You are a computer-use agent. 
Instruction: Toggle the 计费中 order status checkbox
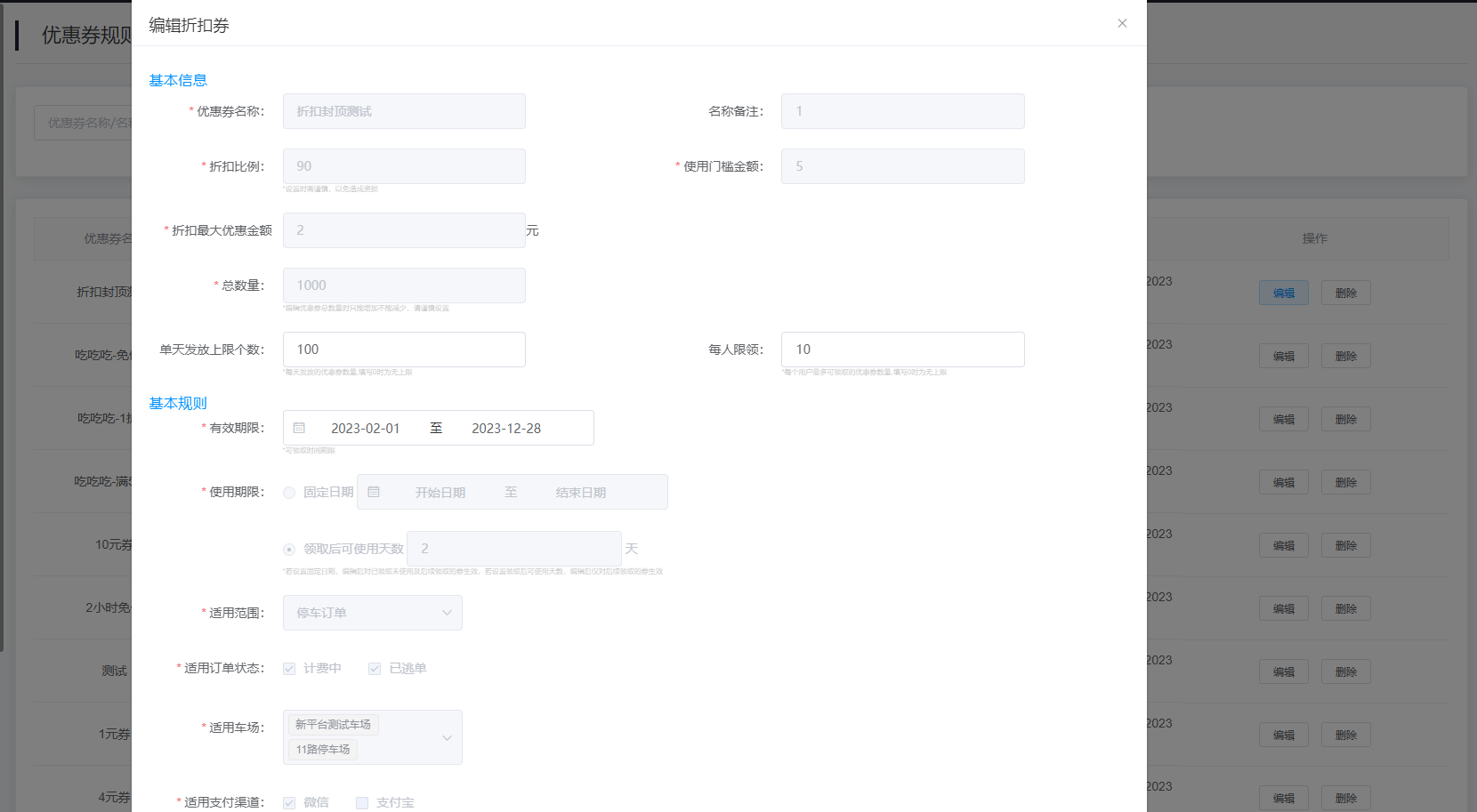[289, 669]
